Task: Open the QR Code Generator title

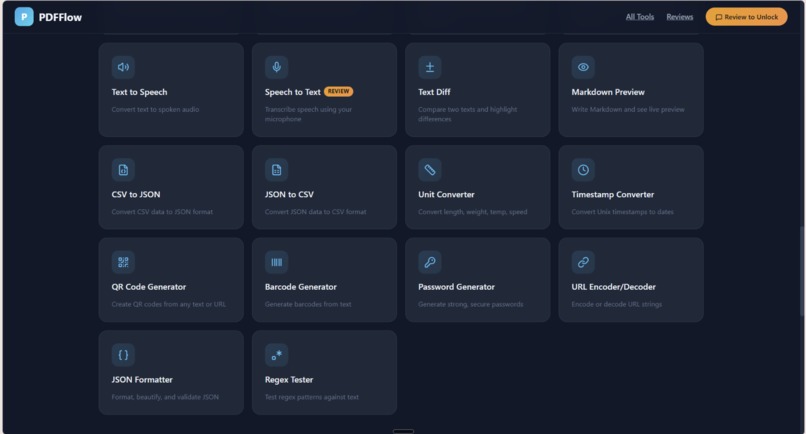Action: pos(149,287)
